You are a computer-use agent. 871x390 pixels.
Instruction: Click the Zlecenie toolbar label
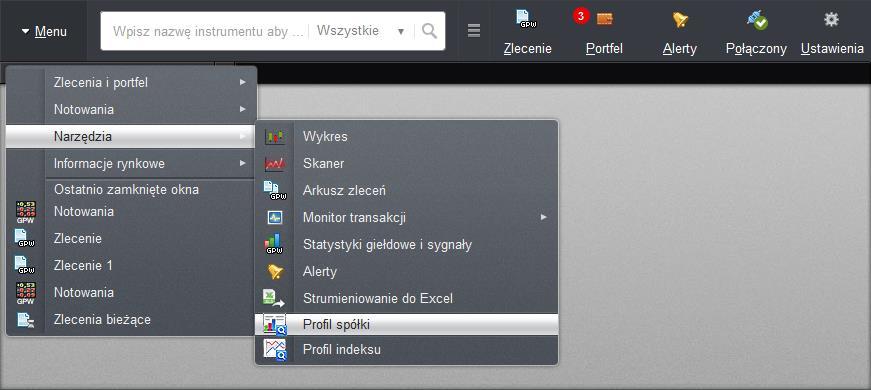527,49
